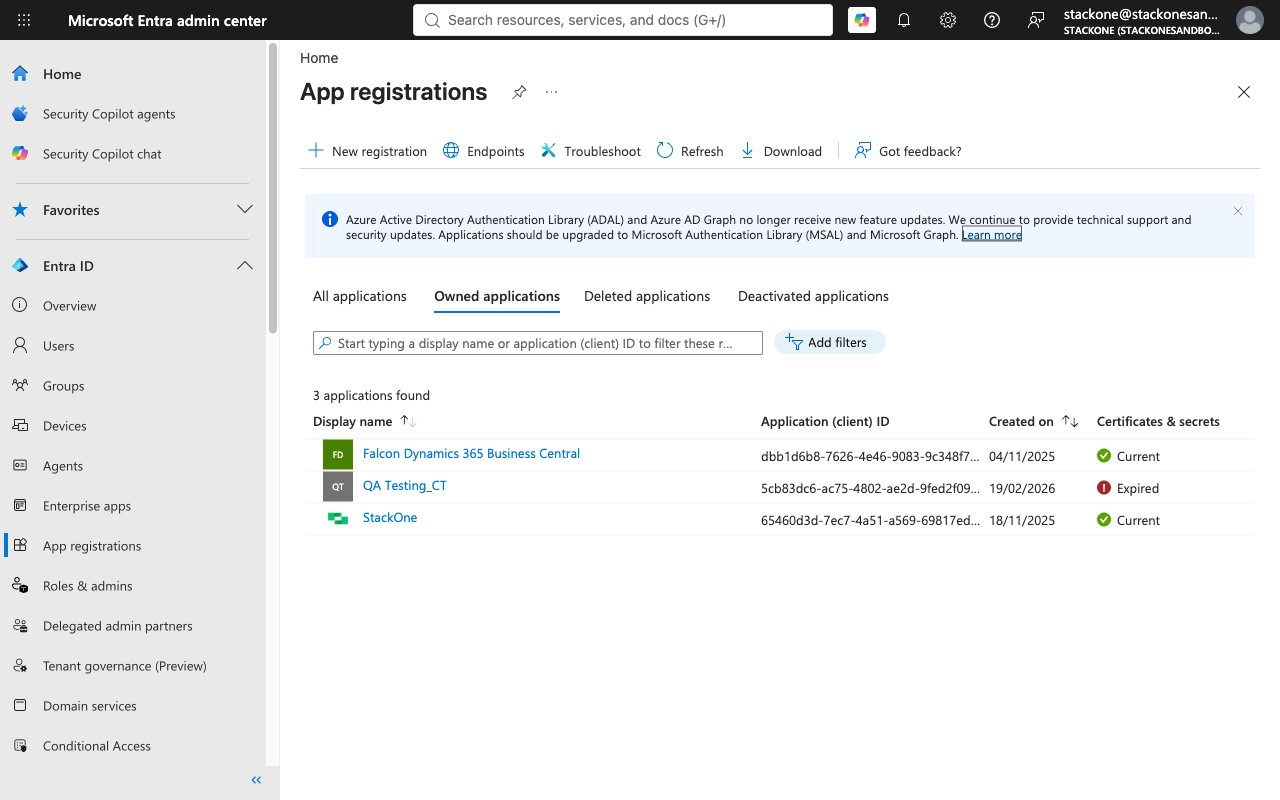Click the display name filter field
This screenshot has width=1280, height=800.
538,343
